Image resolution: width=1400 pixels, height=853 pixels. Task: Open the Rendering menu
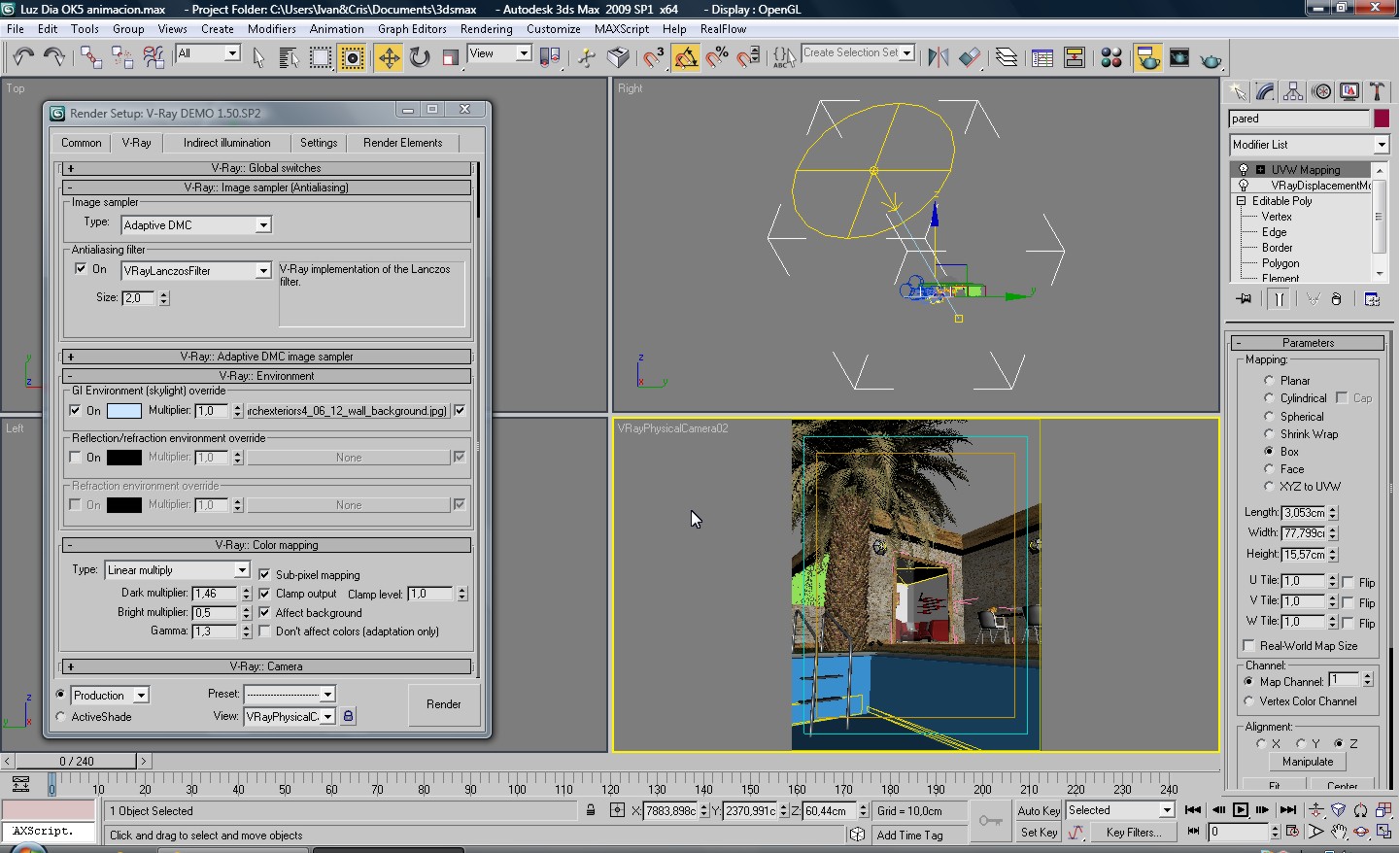coord(486,29)
